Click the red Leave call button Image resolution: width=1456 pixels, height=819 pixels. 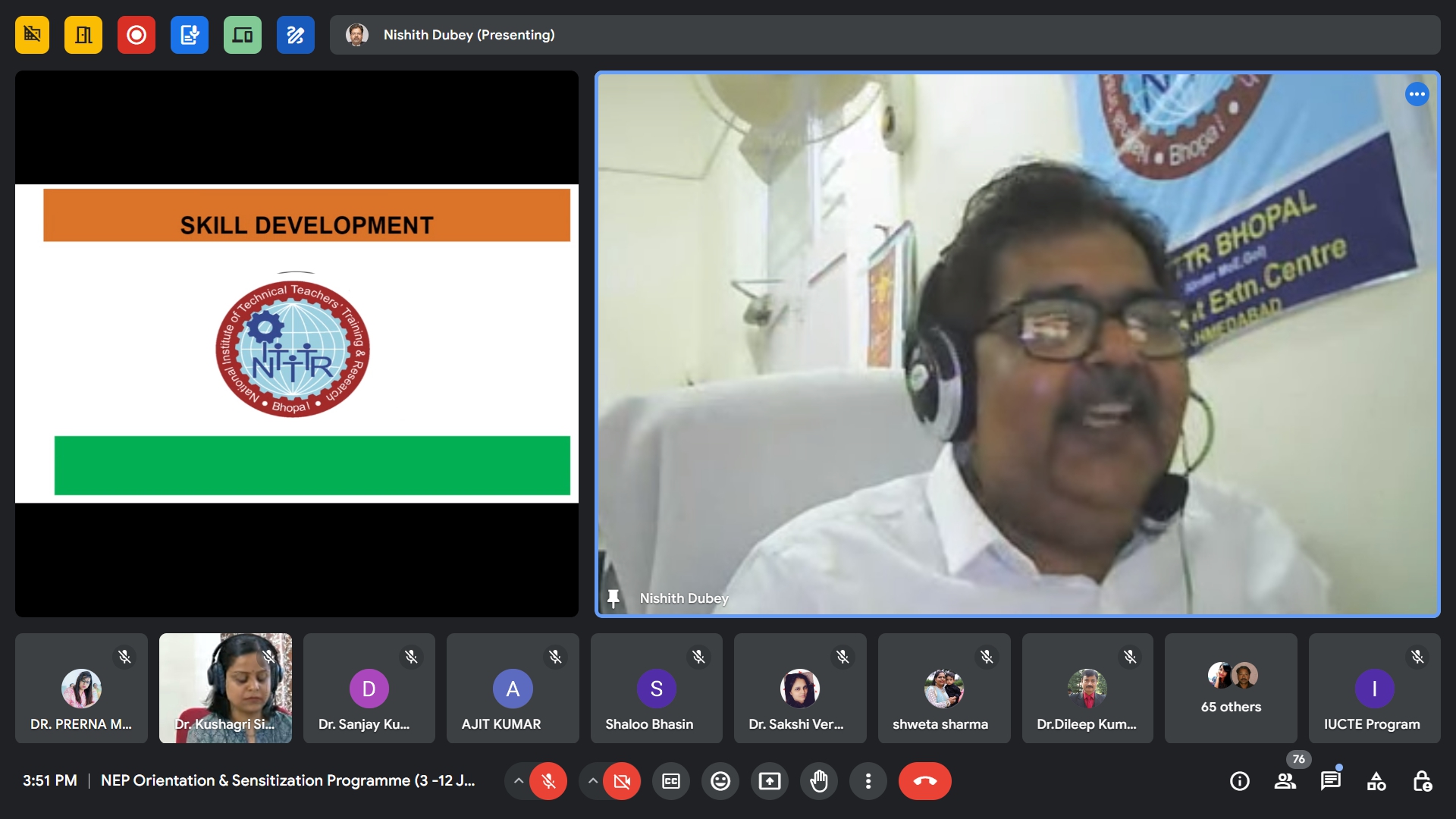924,781
